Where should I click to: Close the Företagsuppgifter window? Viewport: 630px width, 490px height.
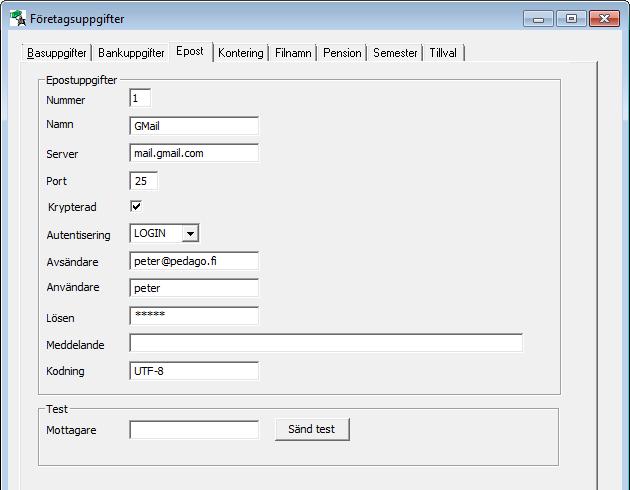tap(604, 19)
